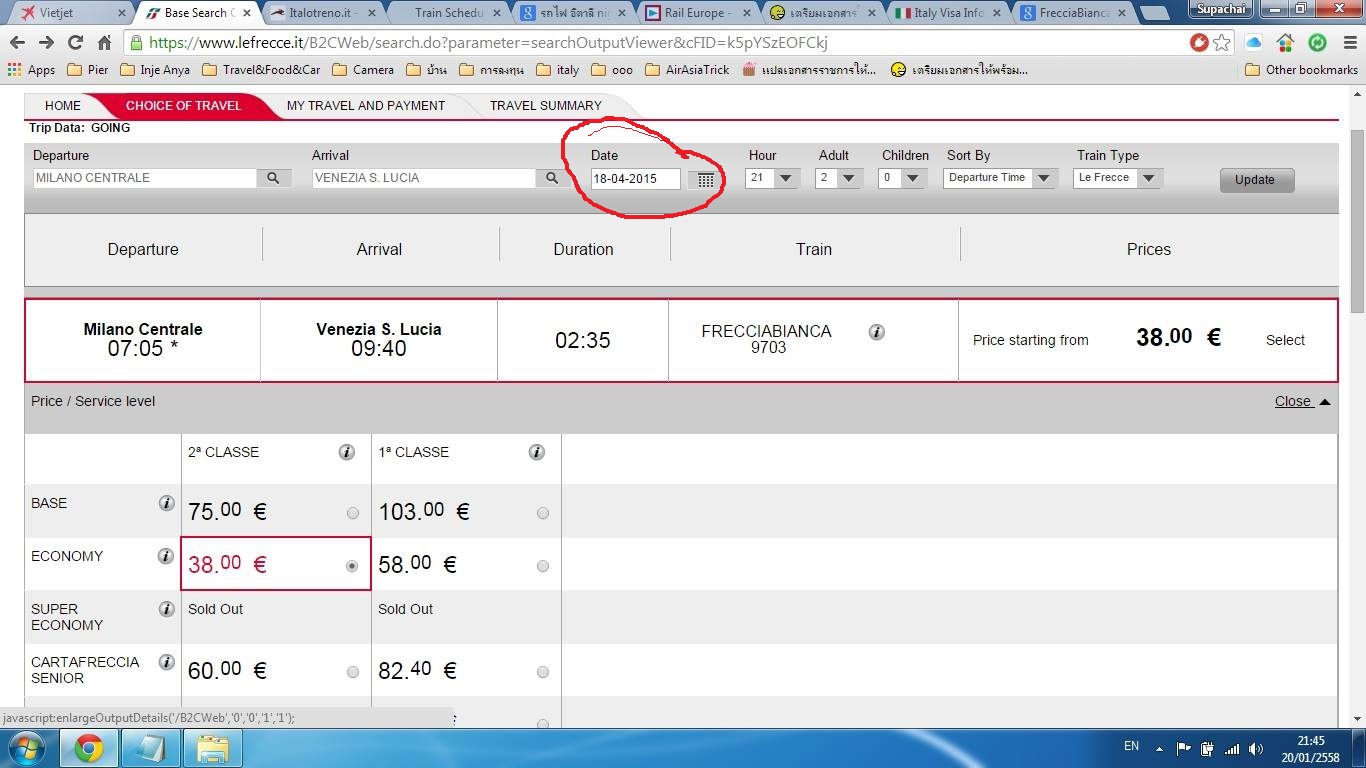Viewport: 1366px width, 768px height.
Task: Open the italy bookmarks folder
Action: pos(558,70)
